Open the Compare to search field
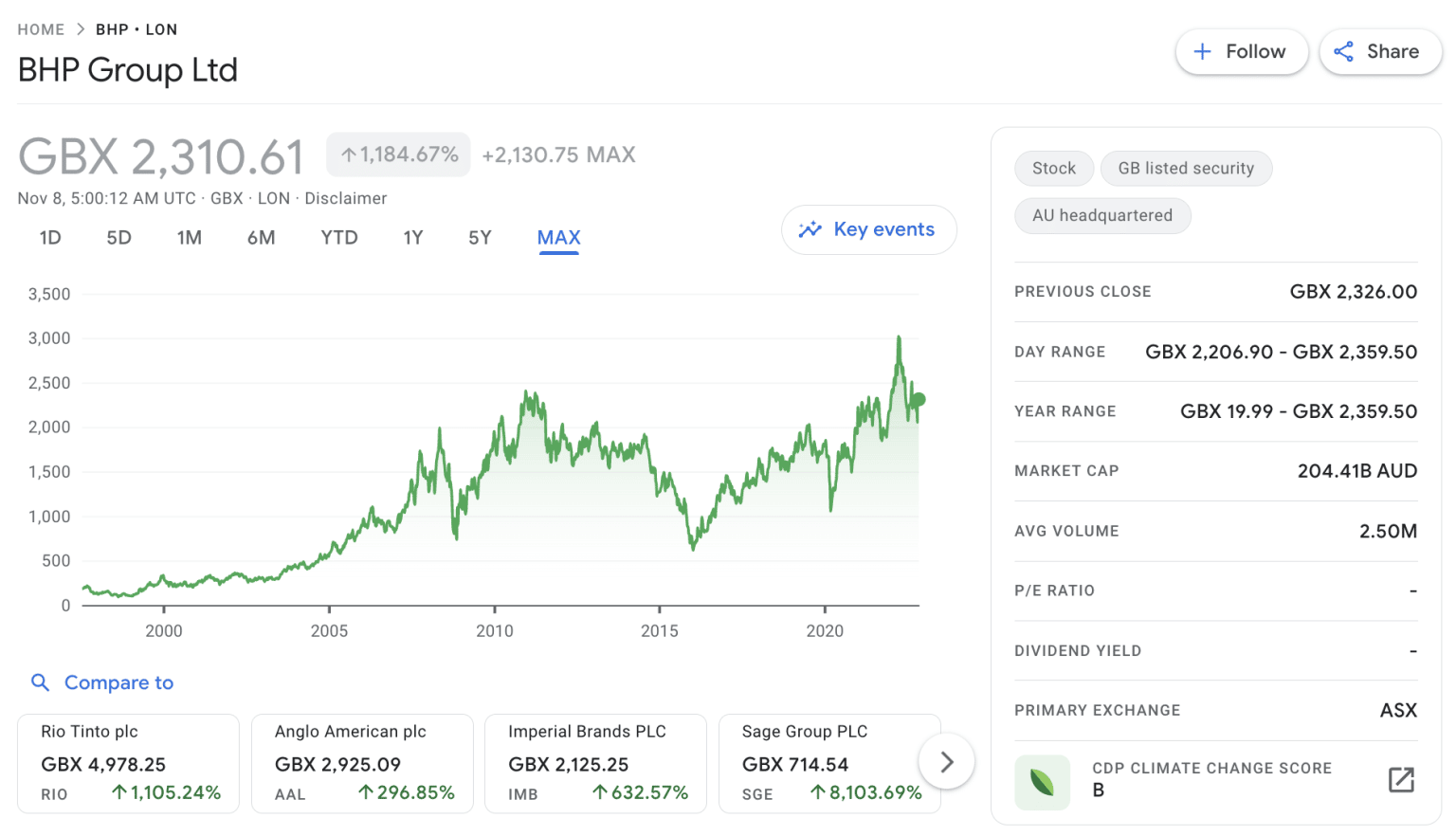Viewport: 1456px width, 836px height. click(x=118, y=682)
